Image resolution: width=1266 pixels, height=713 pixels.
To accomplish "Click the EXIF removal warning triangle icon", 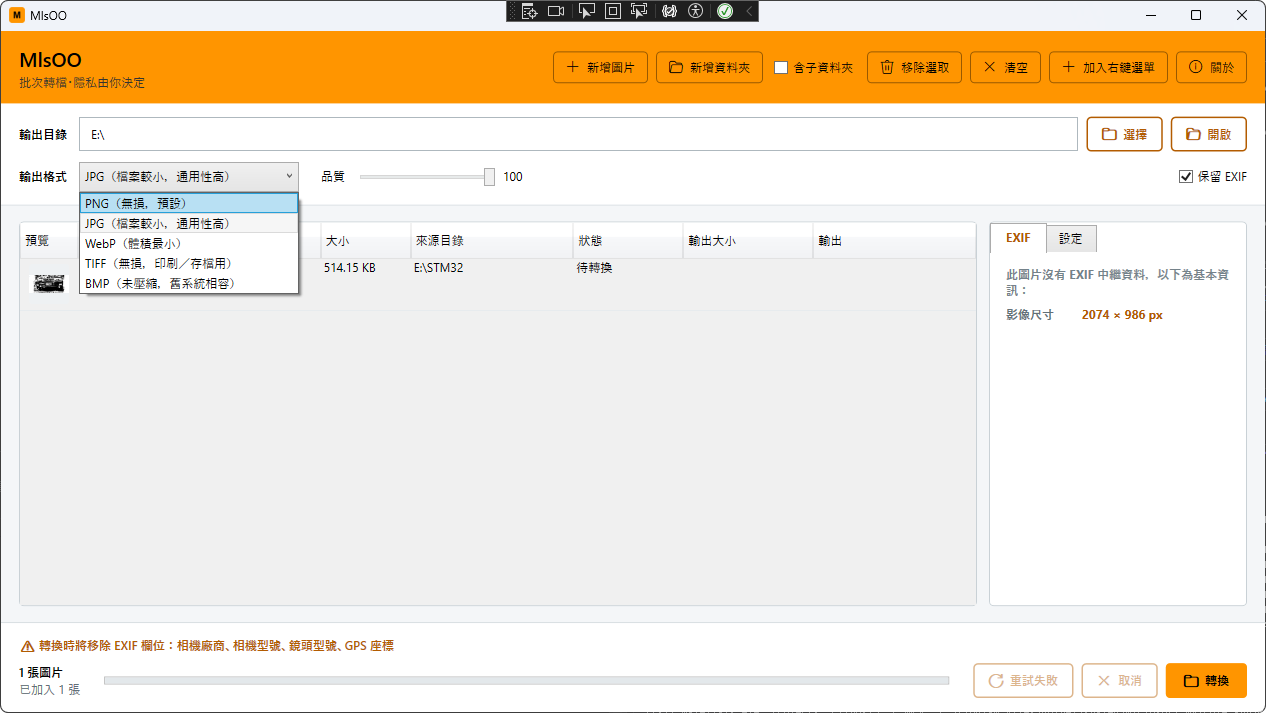I will [27, 646].
